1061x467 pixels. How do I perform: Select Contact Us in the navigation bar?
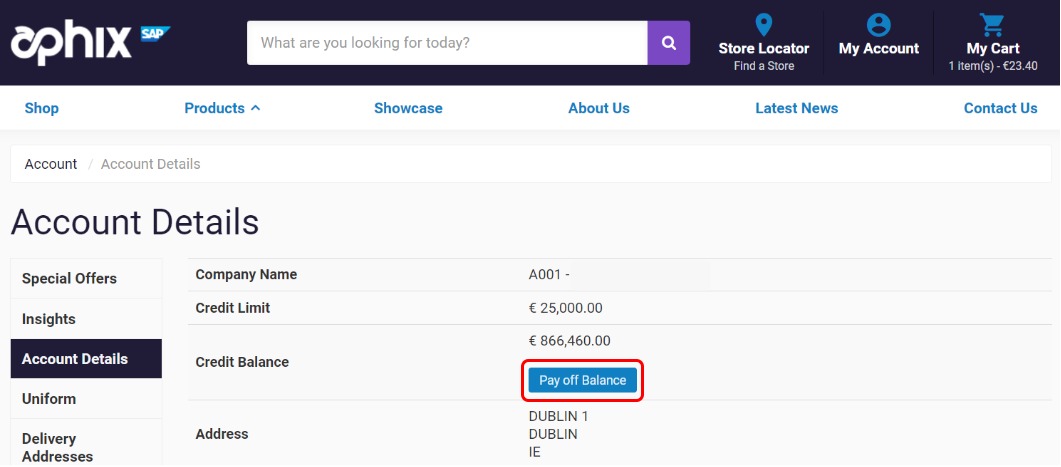pyautogui.click(x=1000, y=108)
